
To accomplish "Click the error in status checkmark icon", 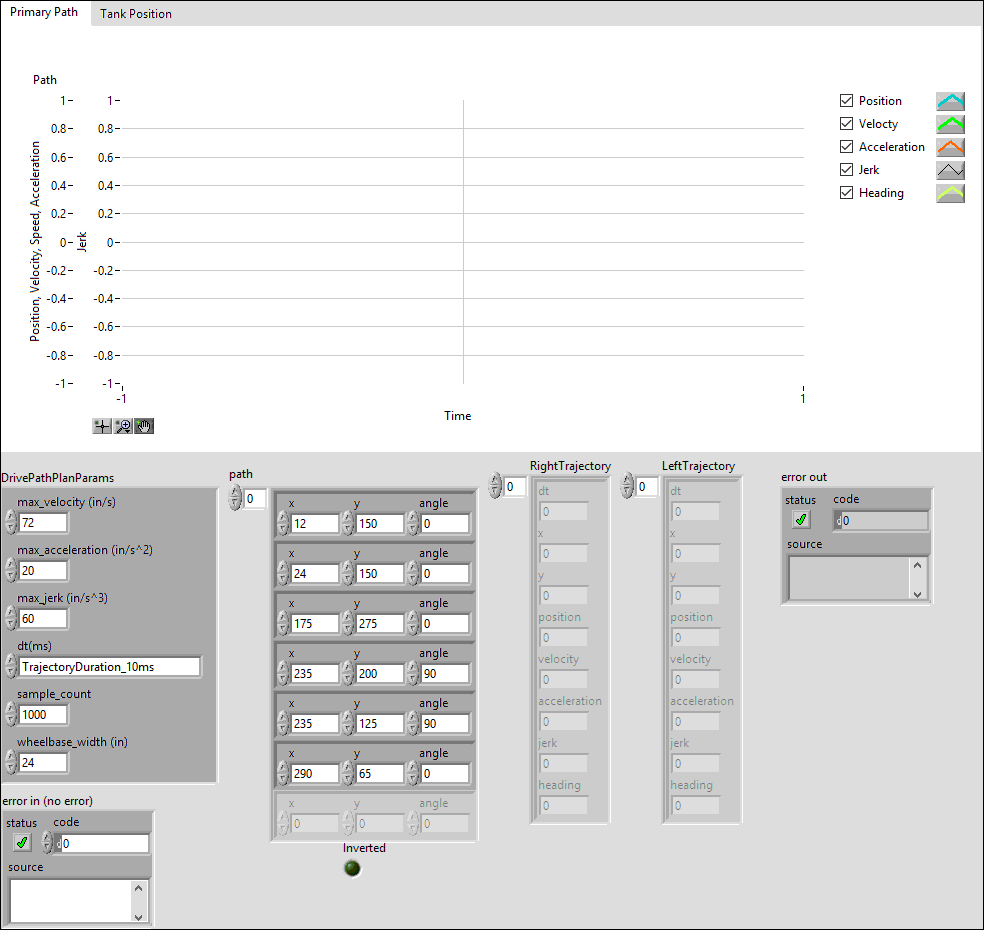I will coord(21,841).
